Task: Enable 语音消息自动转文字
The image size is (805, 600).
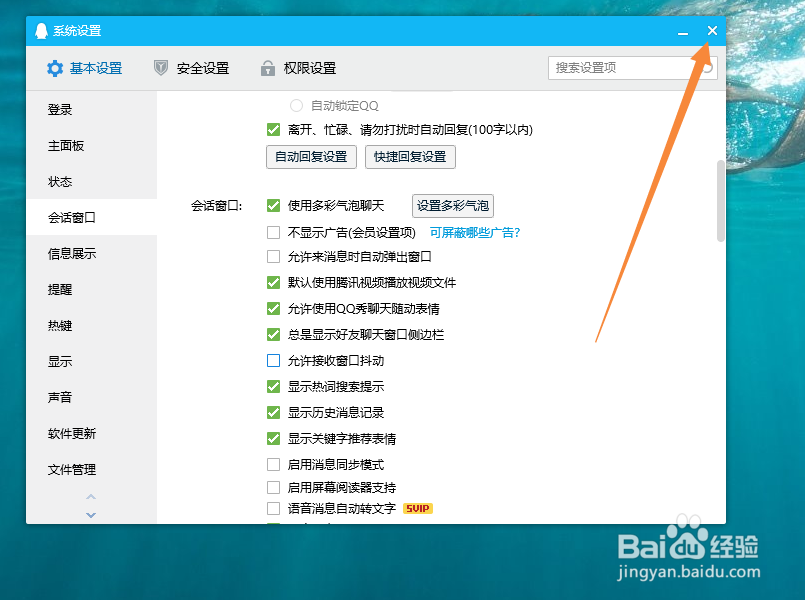Action: [274, 509]
